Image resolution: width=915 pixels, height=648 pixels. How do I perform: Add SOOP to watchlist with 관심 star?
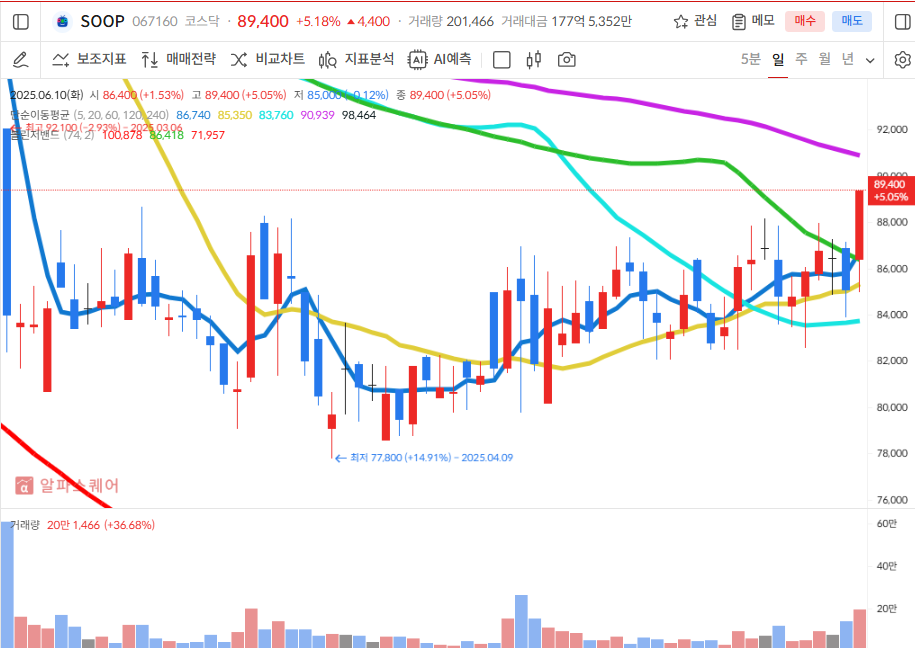(x=695, y=21)
